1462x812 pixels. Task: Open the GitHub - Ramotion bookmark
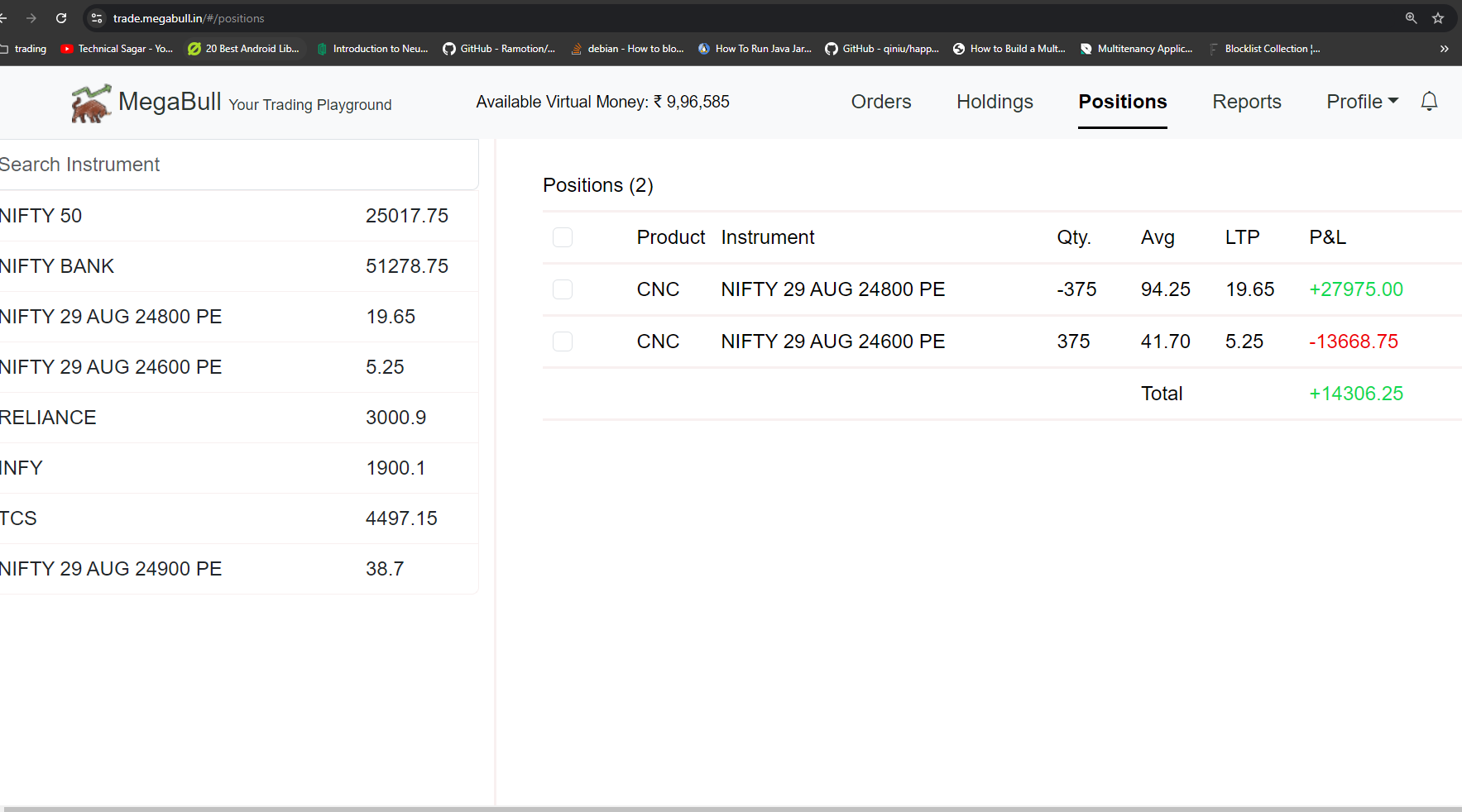(x=500, y=48)
